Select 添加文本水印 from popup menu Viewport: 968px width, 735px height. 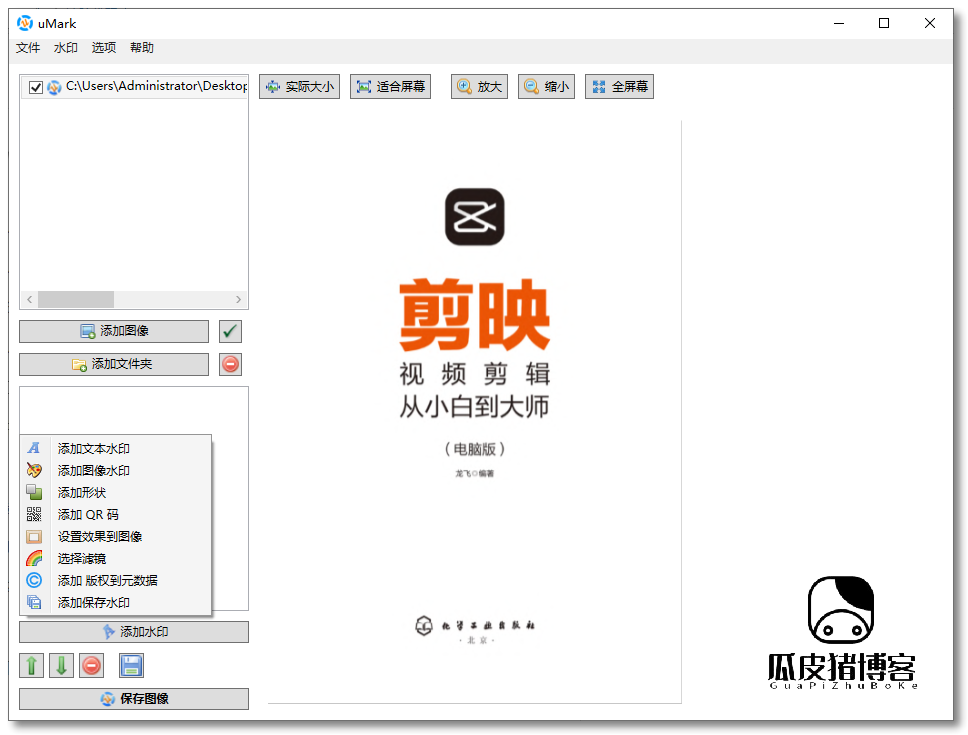[x=94, y=449]
